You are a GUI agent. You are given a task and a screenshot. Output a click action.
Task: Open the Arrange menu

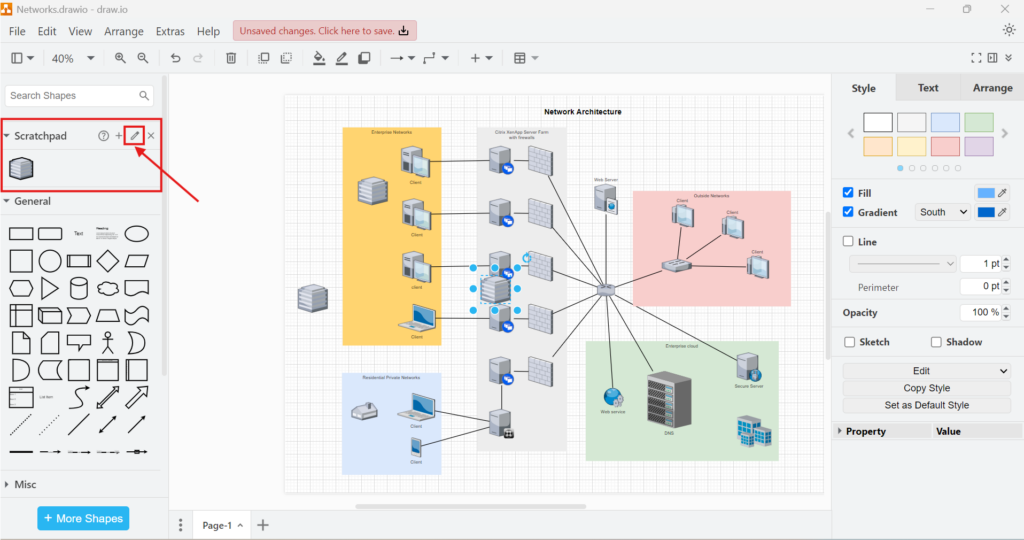(x=124, y=31)
